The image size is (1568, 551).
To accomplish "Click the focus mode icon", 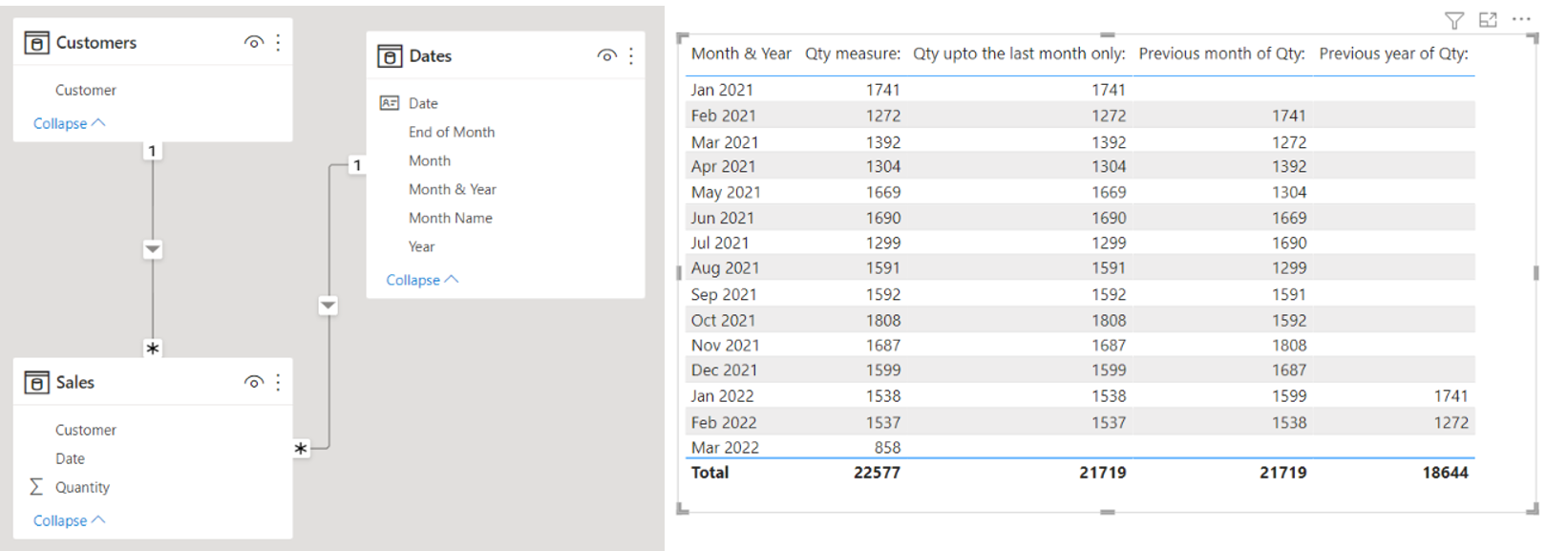I will click(x=1488, y=20).
